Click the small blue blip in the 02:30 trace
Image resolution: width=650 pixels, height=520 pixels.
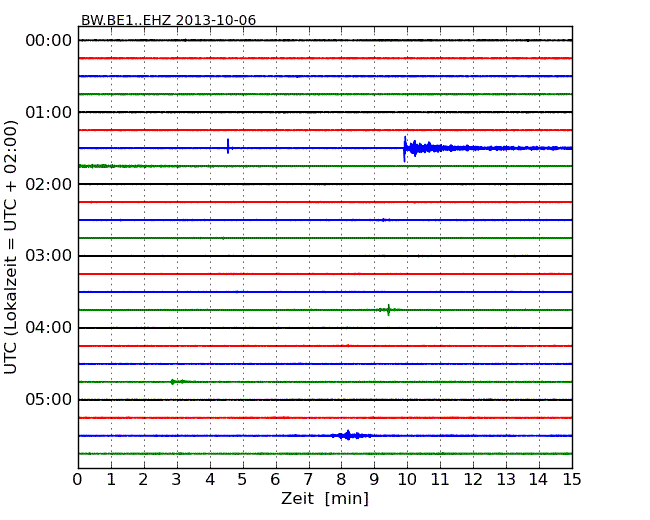click(384, 220)
